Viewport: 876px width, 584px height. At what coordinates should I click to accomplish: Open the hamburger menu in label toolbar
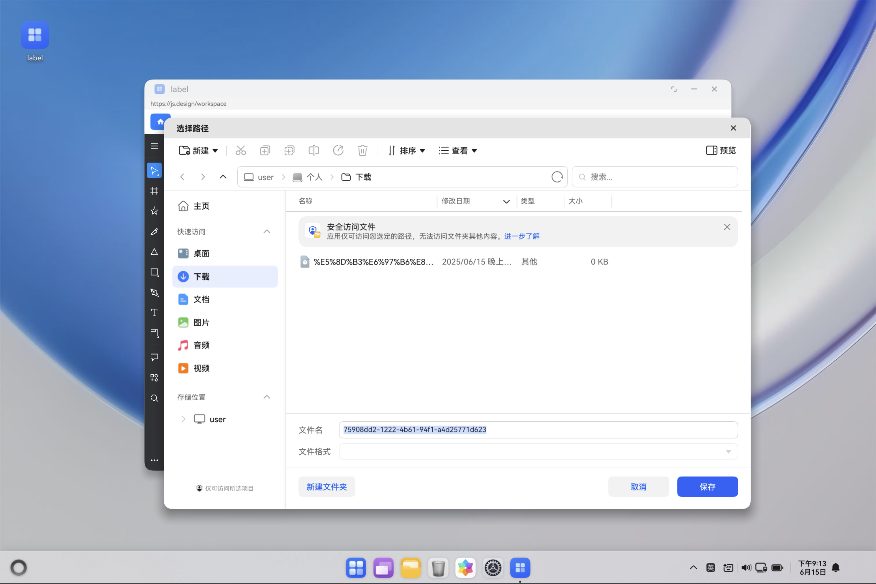pyautogui.click(x=155, y=146)
